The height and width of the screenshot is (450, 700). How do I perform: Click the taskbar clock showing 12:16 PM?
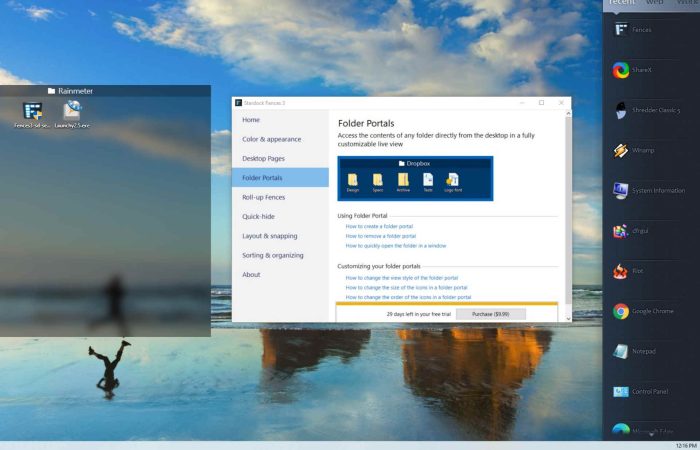tap(686, 446)
